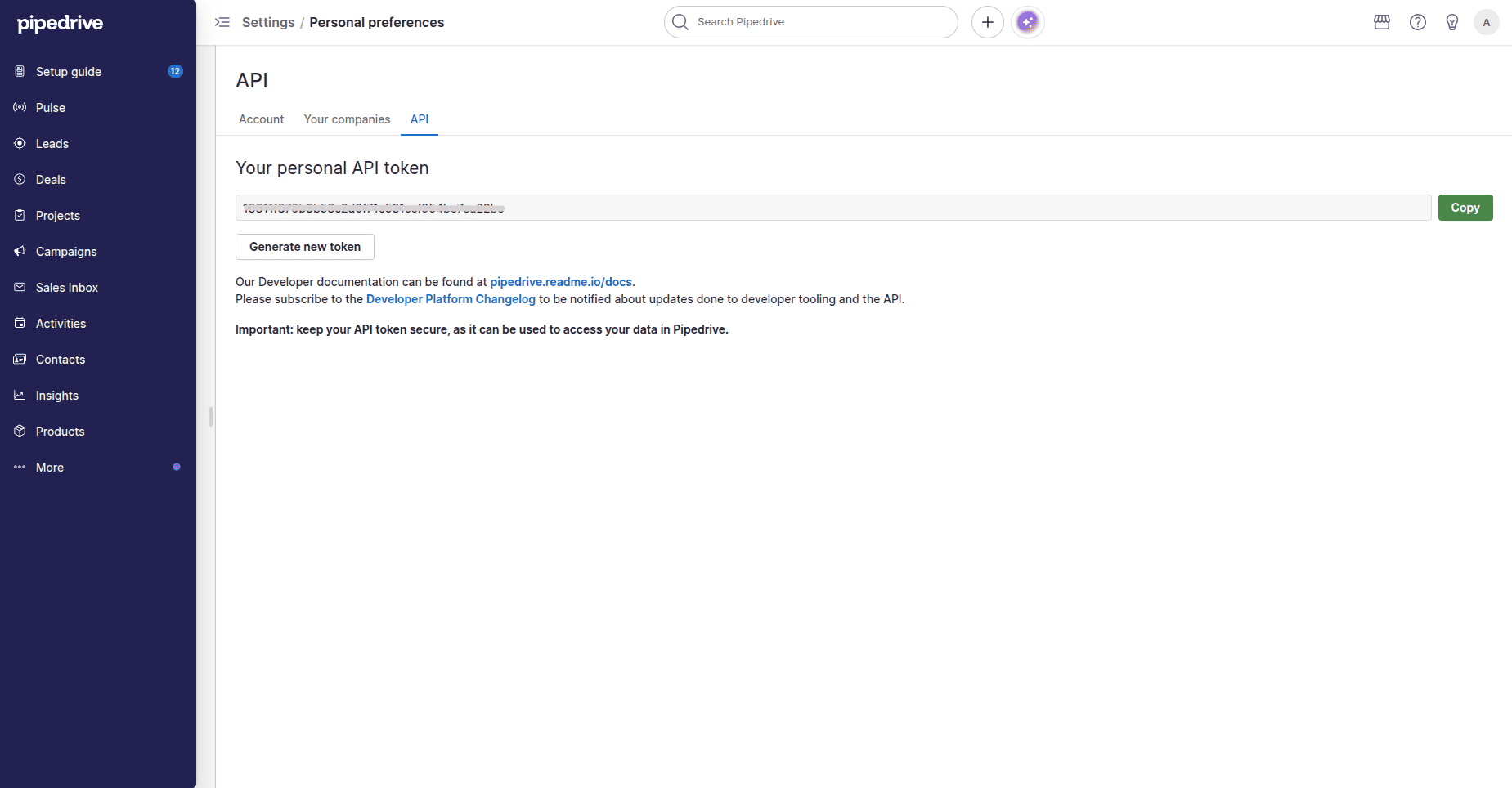Open the AI assistant sparkle icon
The image size is (1512, 788).
pos(1028,22)
